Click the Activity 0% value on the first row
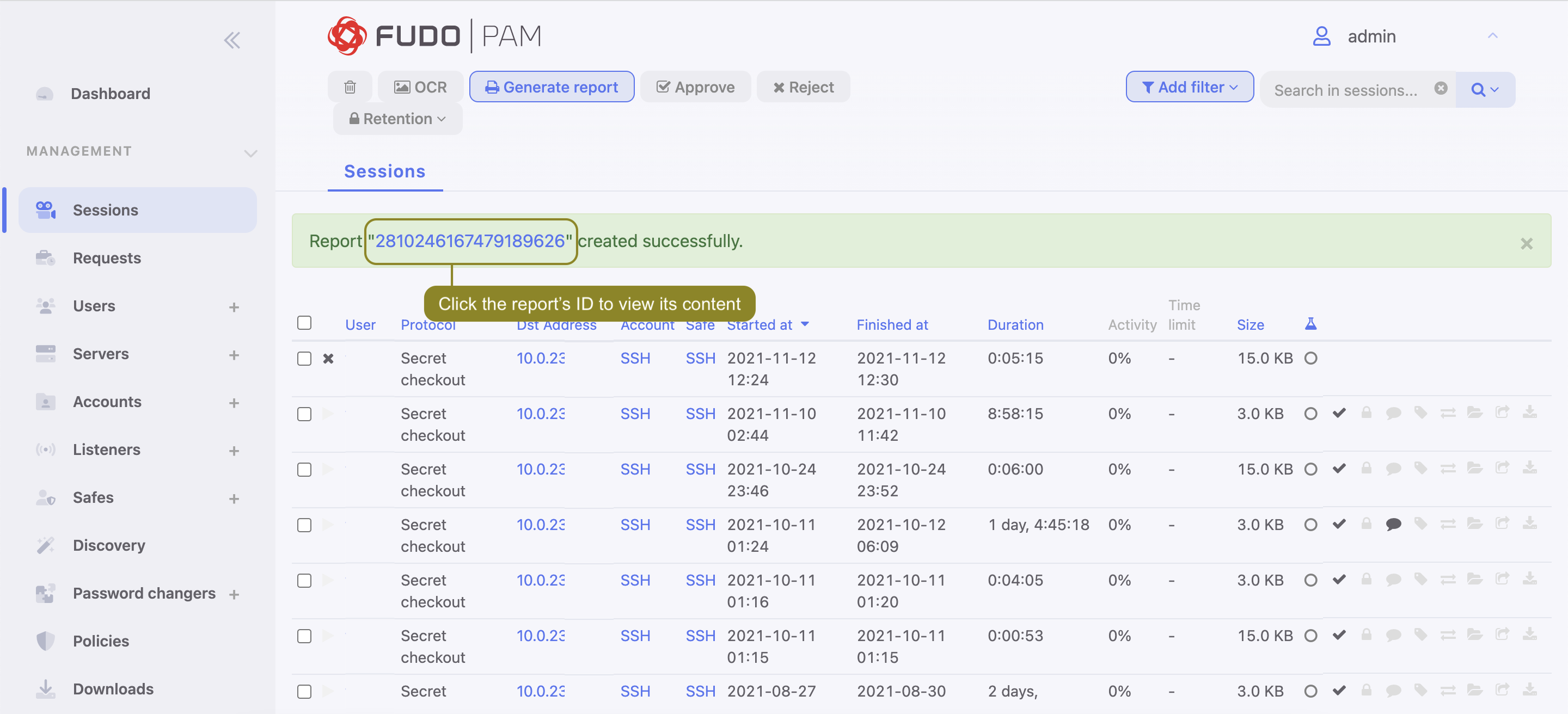This screenshot has height=714, width=1568. (1119, 359)
